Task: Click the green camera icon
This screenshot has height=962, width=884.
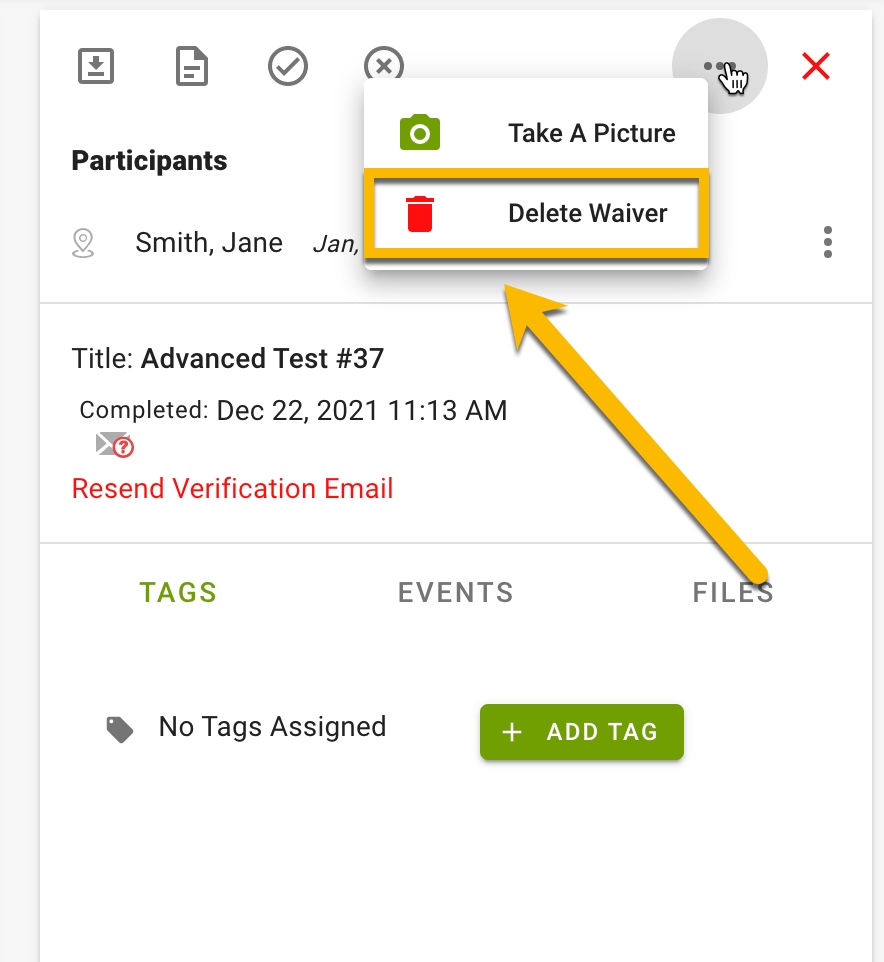Action: [420, 132]
